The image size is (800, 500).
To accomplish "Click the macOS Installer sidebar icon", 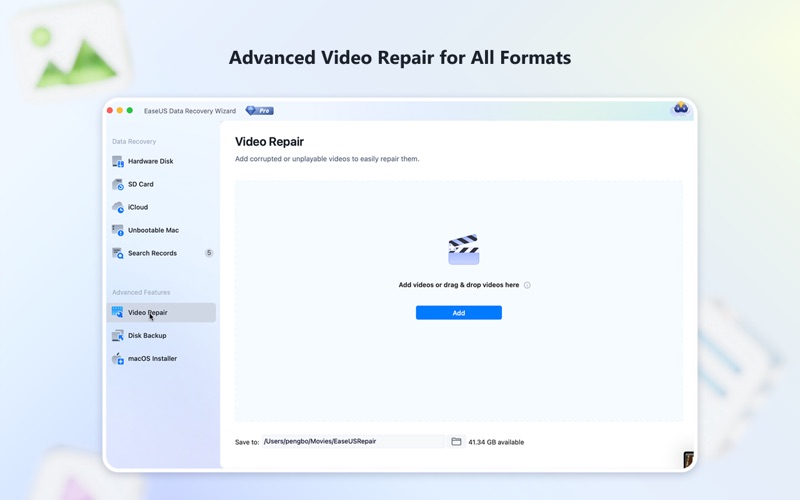I will pyautogui.click(x=118, y=358).
